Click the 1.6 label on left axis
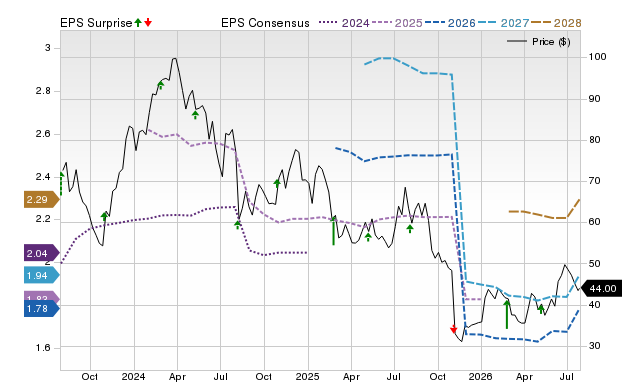 [x=43, y=348]
